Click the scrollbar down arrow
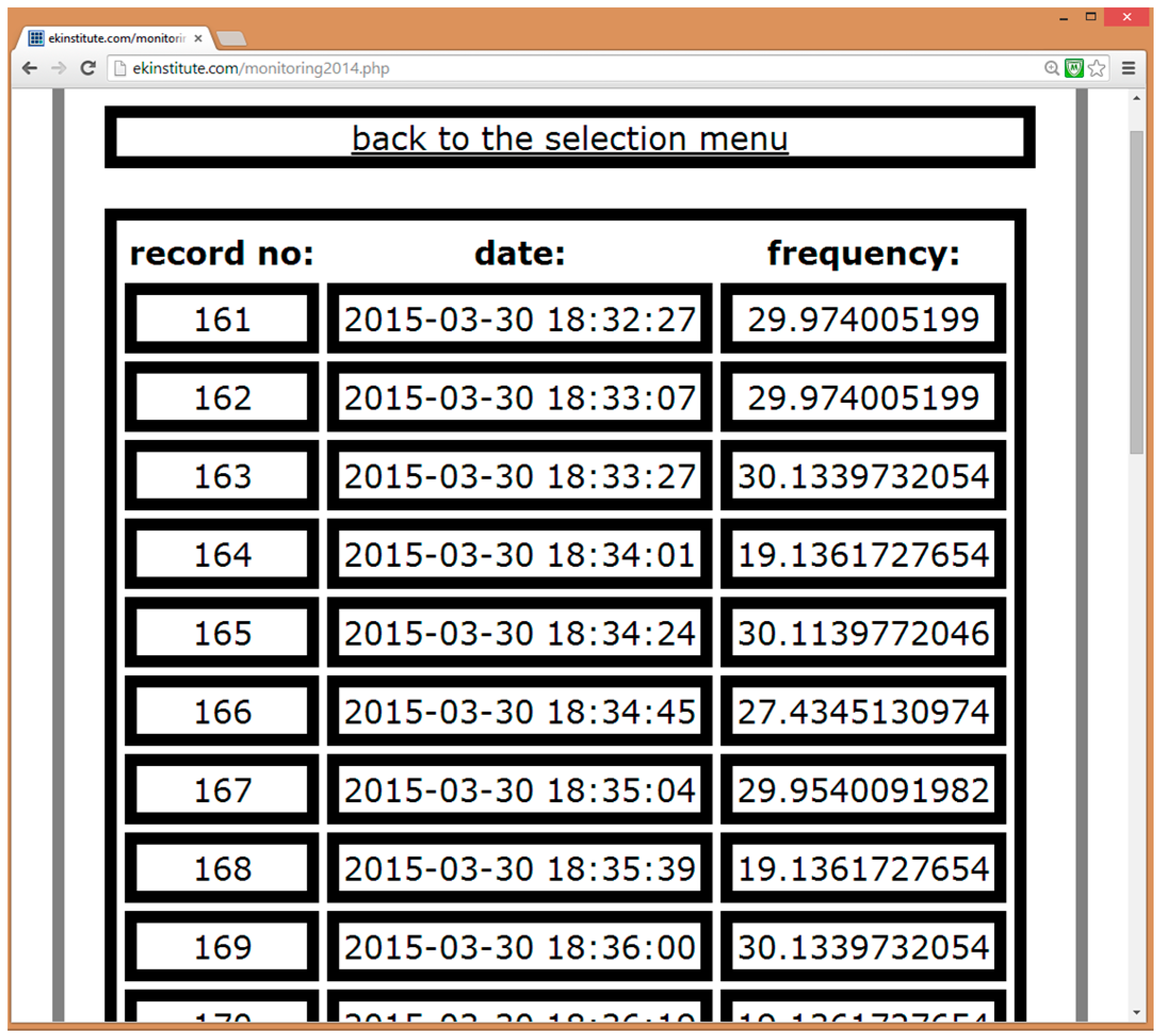Viewport: 1160px width, 1036px height. point(1136,1012)
